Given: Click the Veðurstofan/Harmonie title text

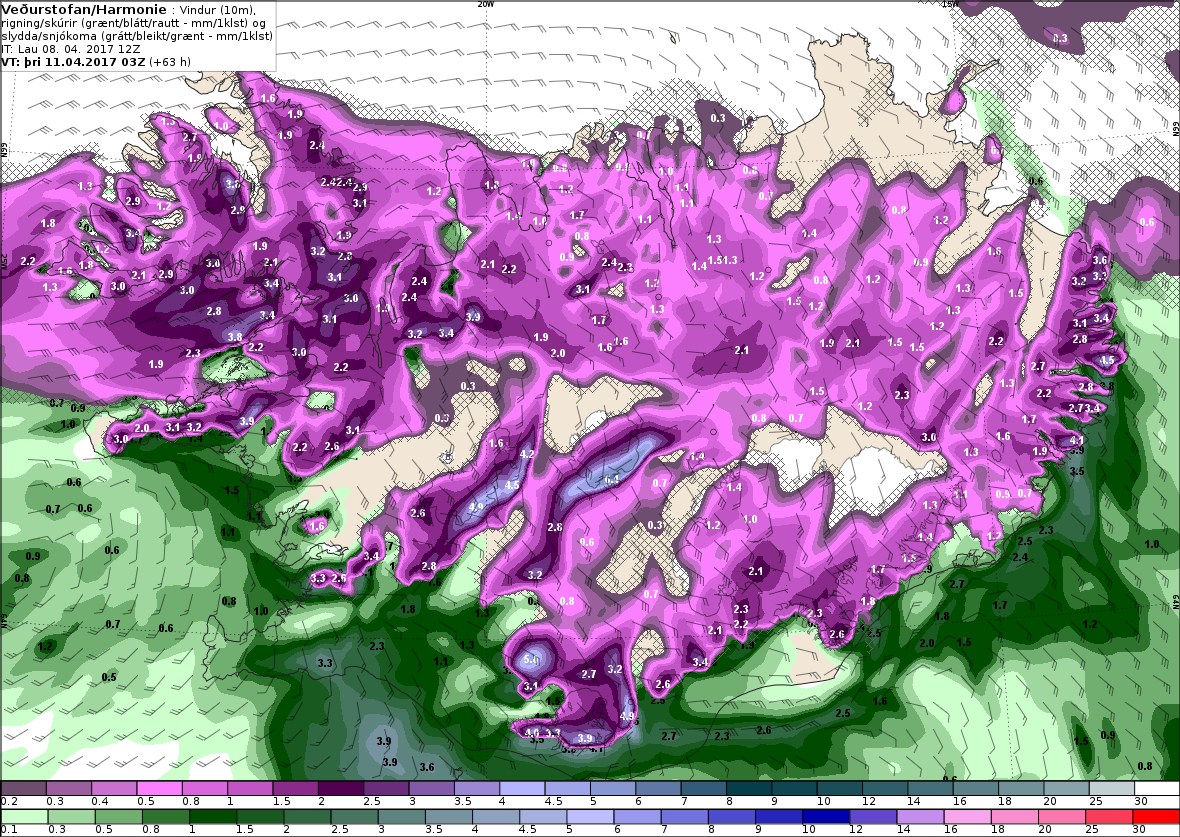Looking at the screenshot, I should tap(84, 10).
